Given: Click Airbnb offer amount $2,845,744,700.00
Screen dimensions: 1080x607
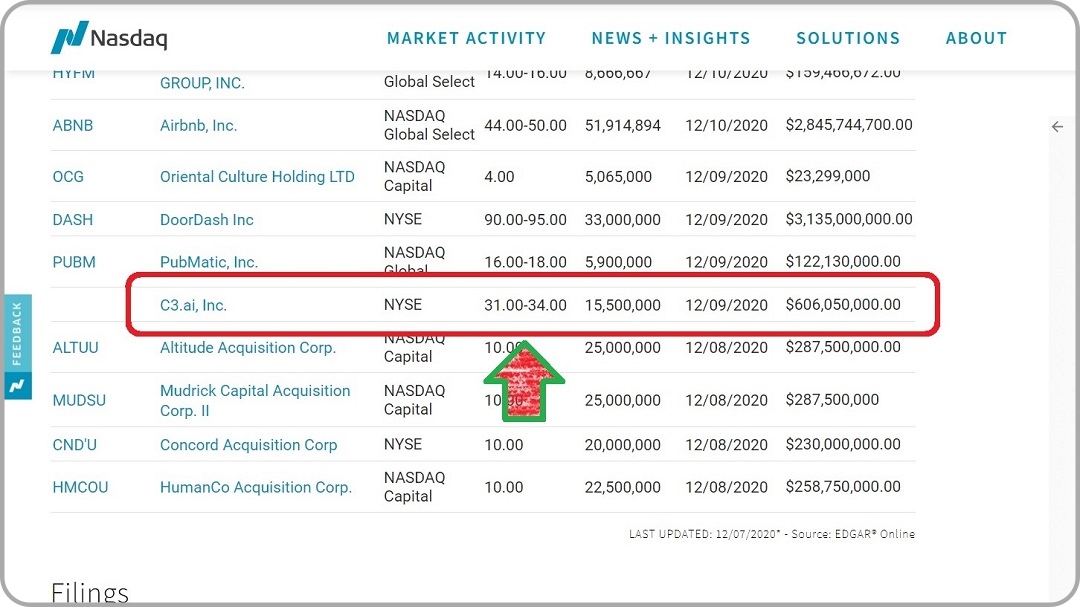Looking at the screenshot, I should [x=849, y=125].
